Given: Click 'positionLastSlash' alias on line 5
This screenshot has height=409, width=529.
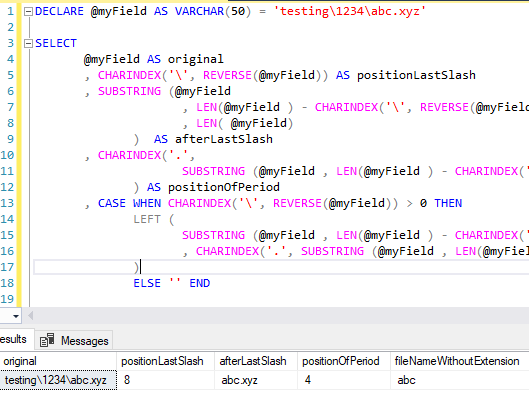Looking at the screenshot, I should (x=416, y=75).
